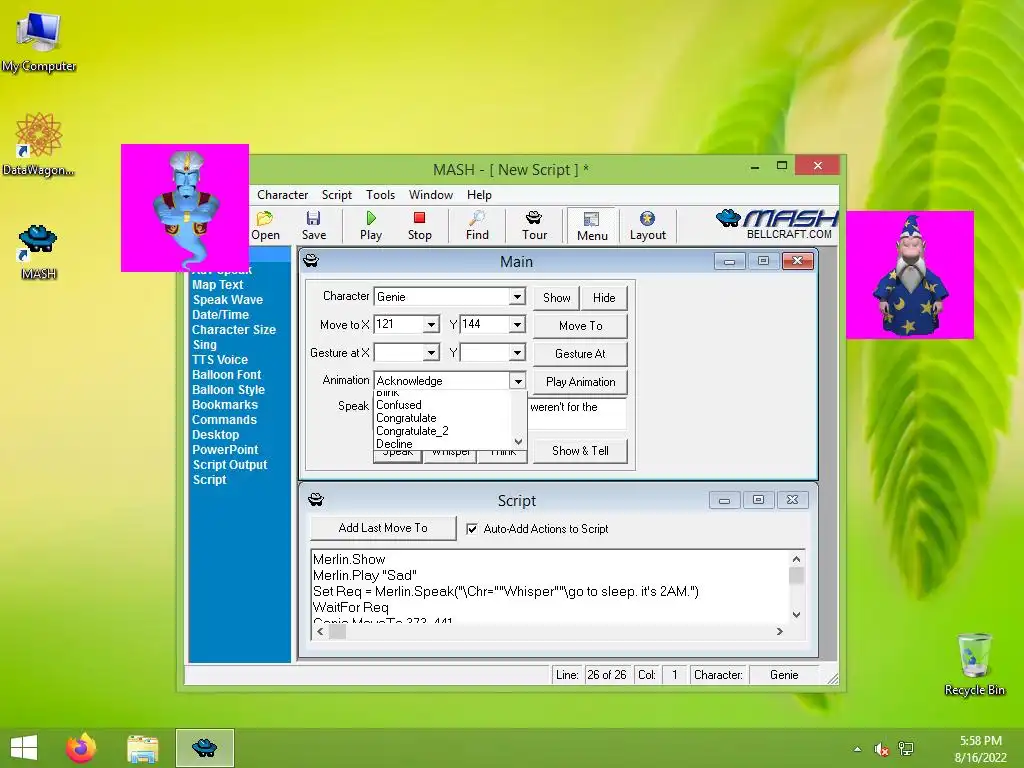Viewport: 1024px width, 768px height.
Task: Click the Move To button
Action: (x=581, y=326)
